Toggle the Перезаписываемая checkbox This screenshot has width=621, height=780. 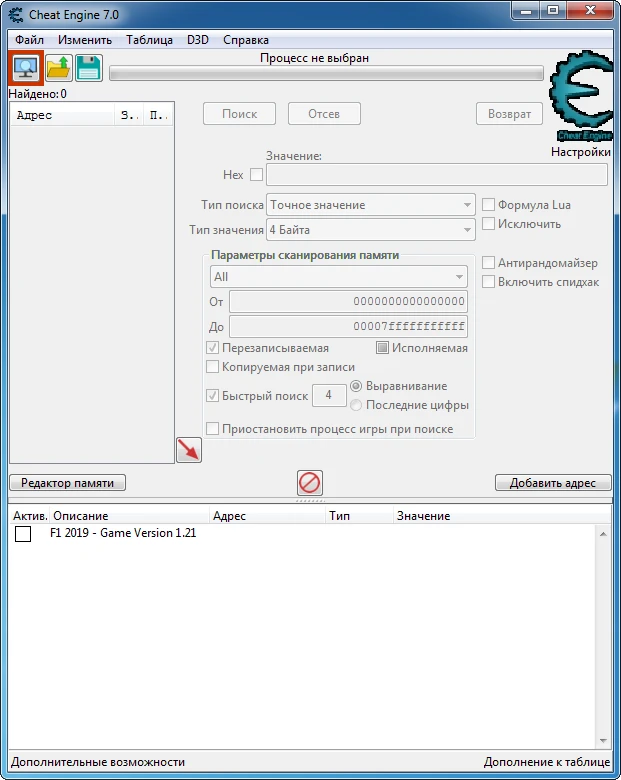pos(212,348)
